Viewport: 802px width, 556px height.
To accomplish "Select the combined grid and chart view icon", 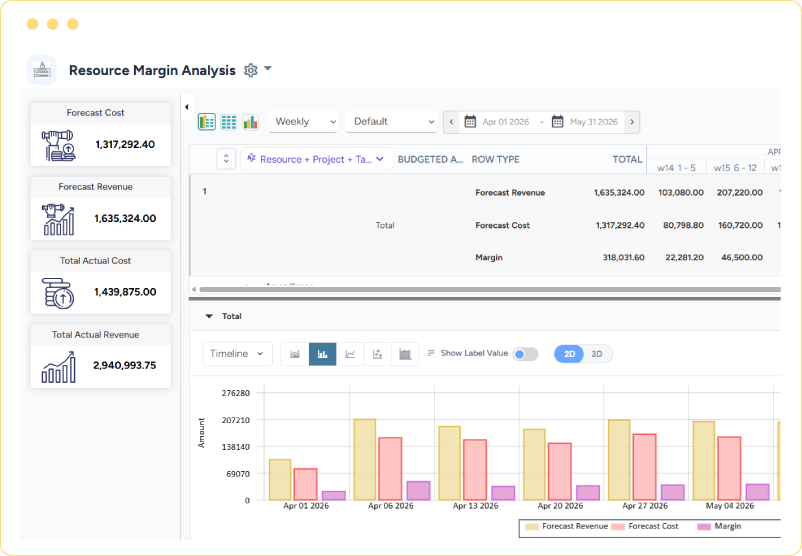I will (207, 122).
